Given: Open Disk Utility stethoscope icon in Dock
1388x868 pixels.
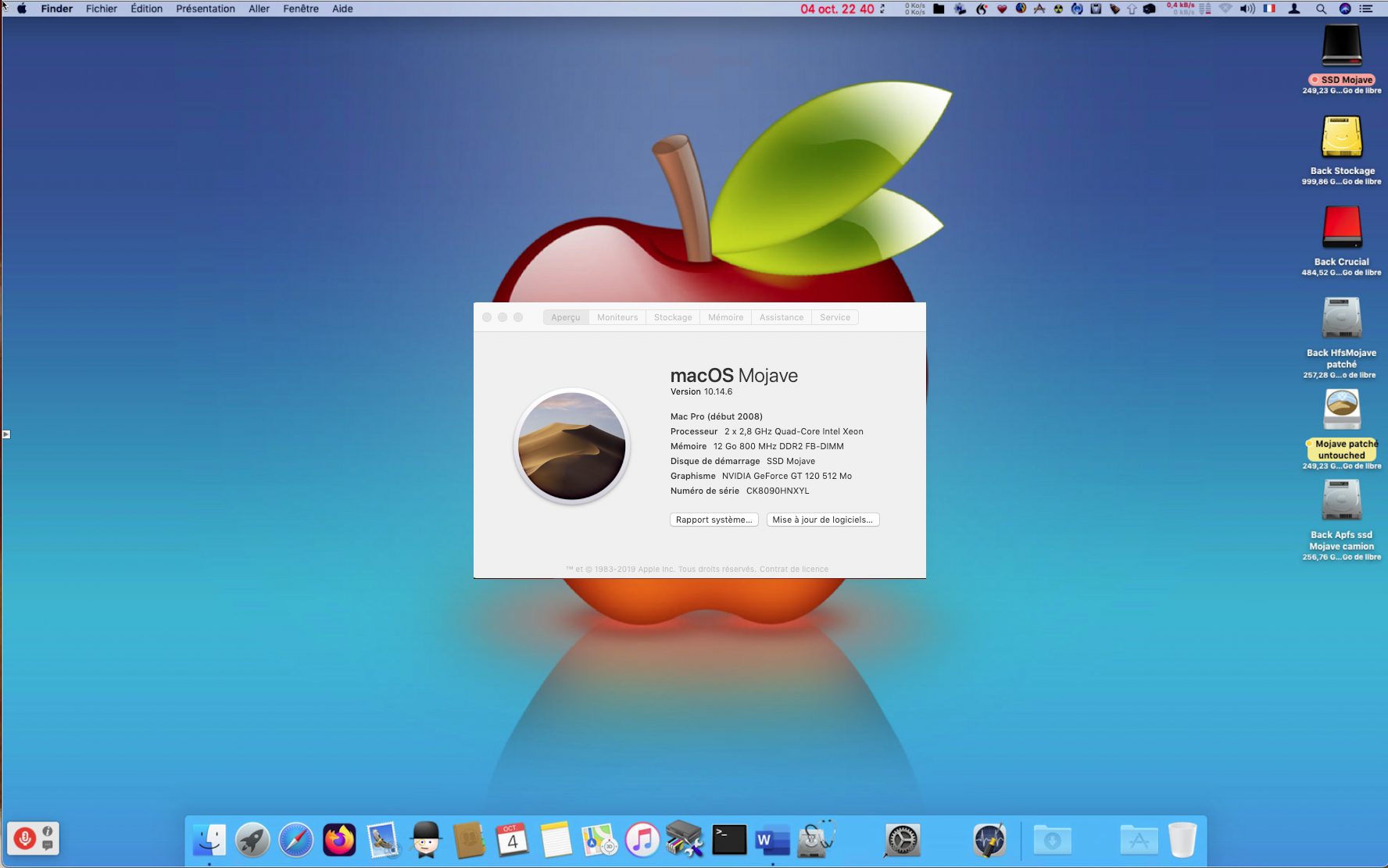Looking at the screenshot, I should pyautogui.click(x=816, y=840).
